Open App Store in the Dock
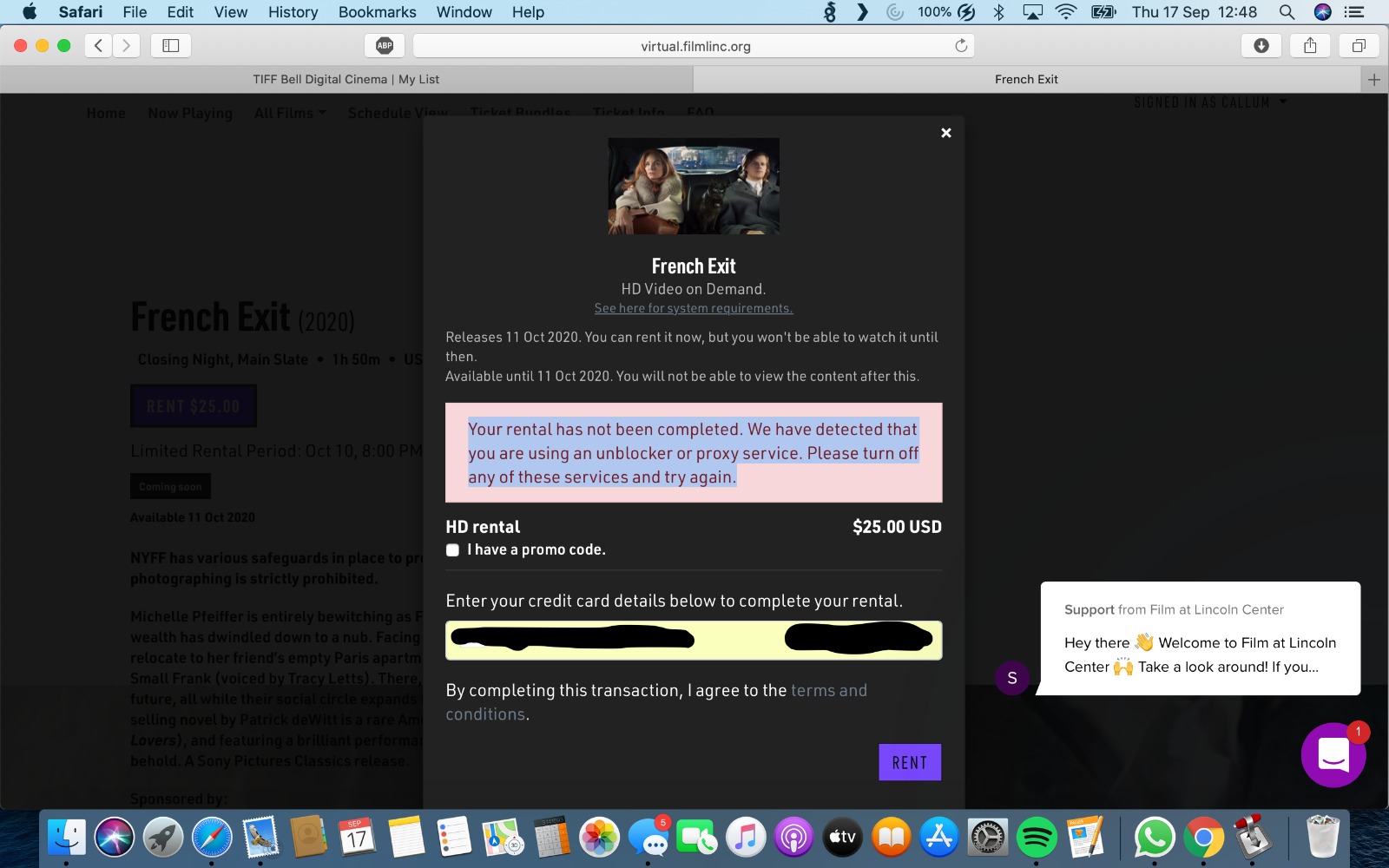Viewport: 1389px width, 868px height. coord(939,838)
